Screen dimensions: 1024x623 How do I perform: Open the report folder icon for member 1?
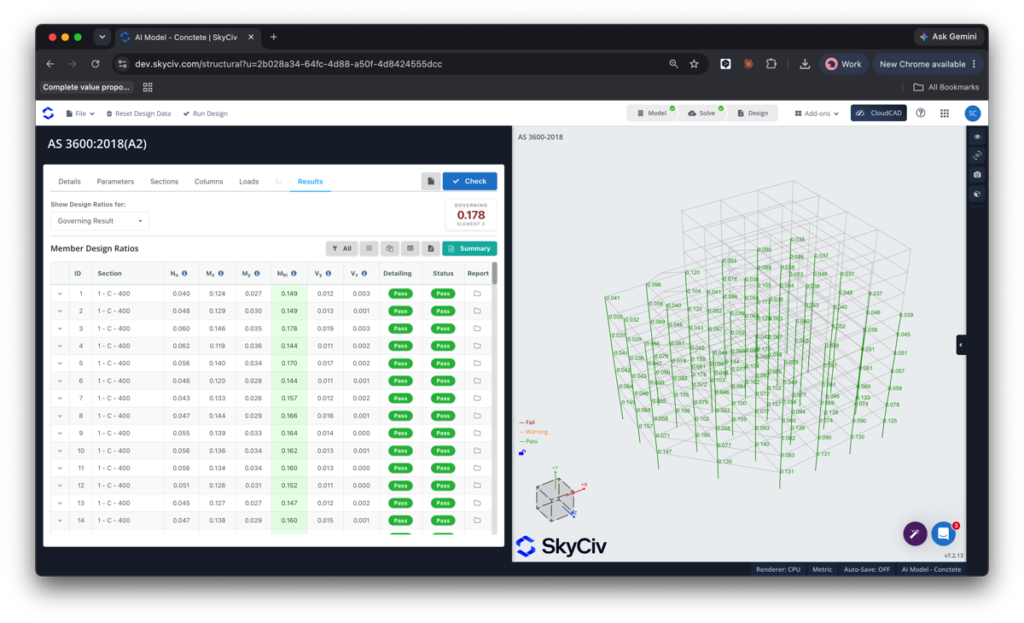point(477,293)
